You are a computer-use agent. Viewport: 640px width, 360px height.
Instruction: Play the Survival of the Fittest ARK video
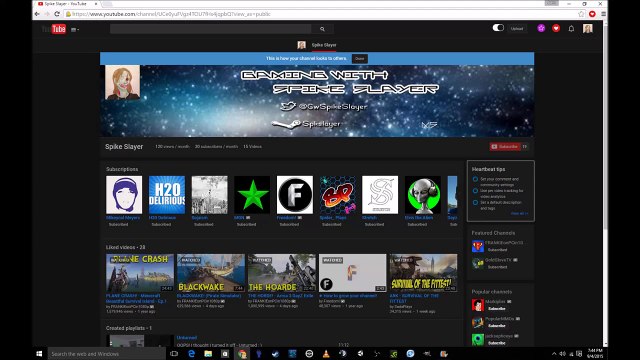click(424, 273)
